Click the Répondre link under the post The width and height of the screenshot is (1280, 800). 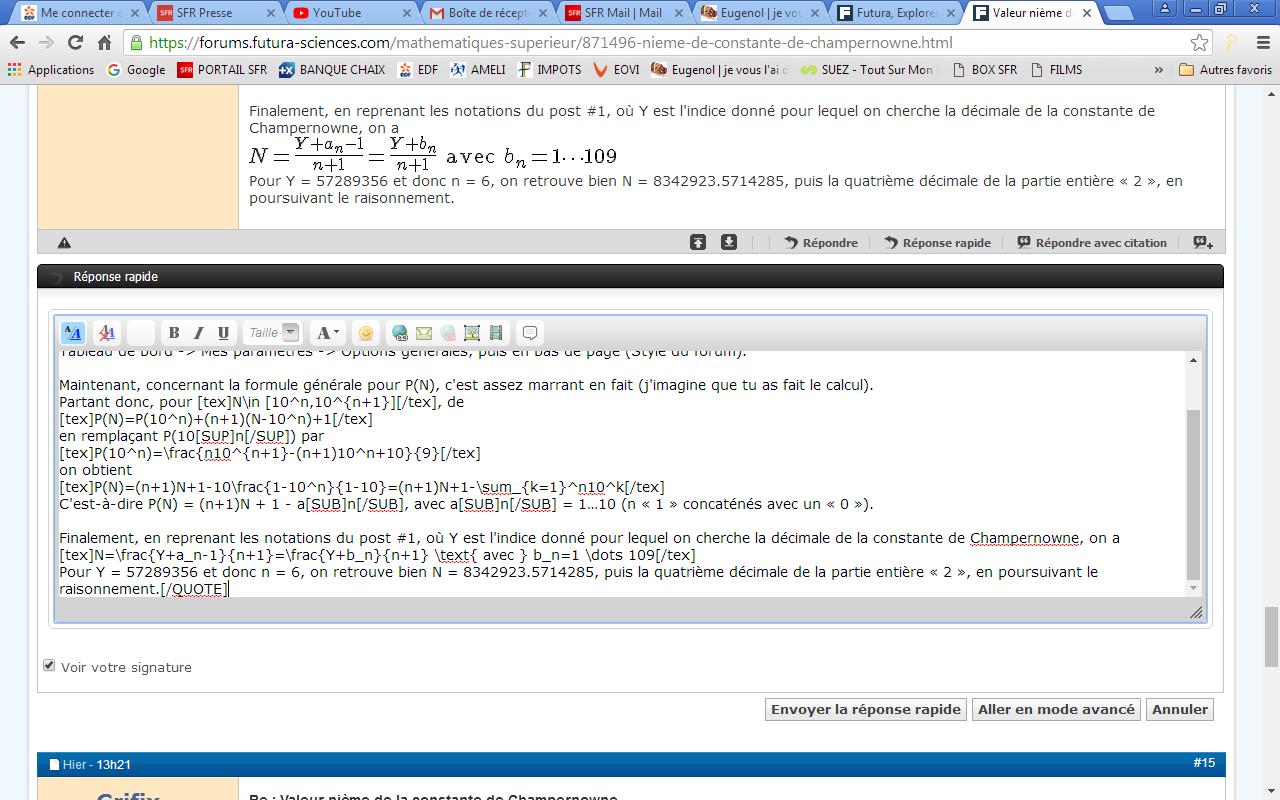pos(821,242)
